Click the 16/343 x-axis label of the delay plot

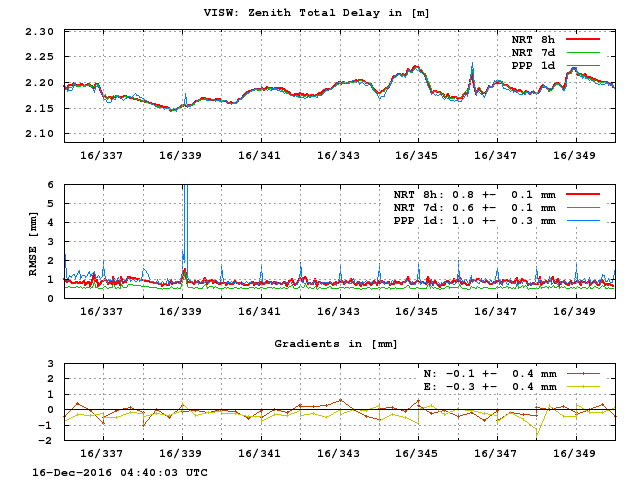tap(338, 156)
